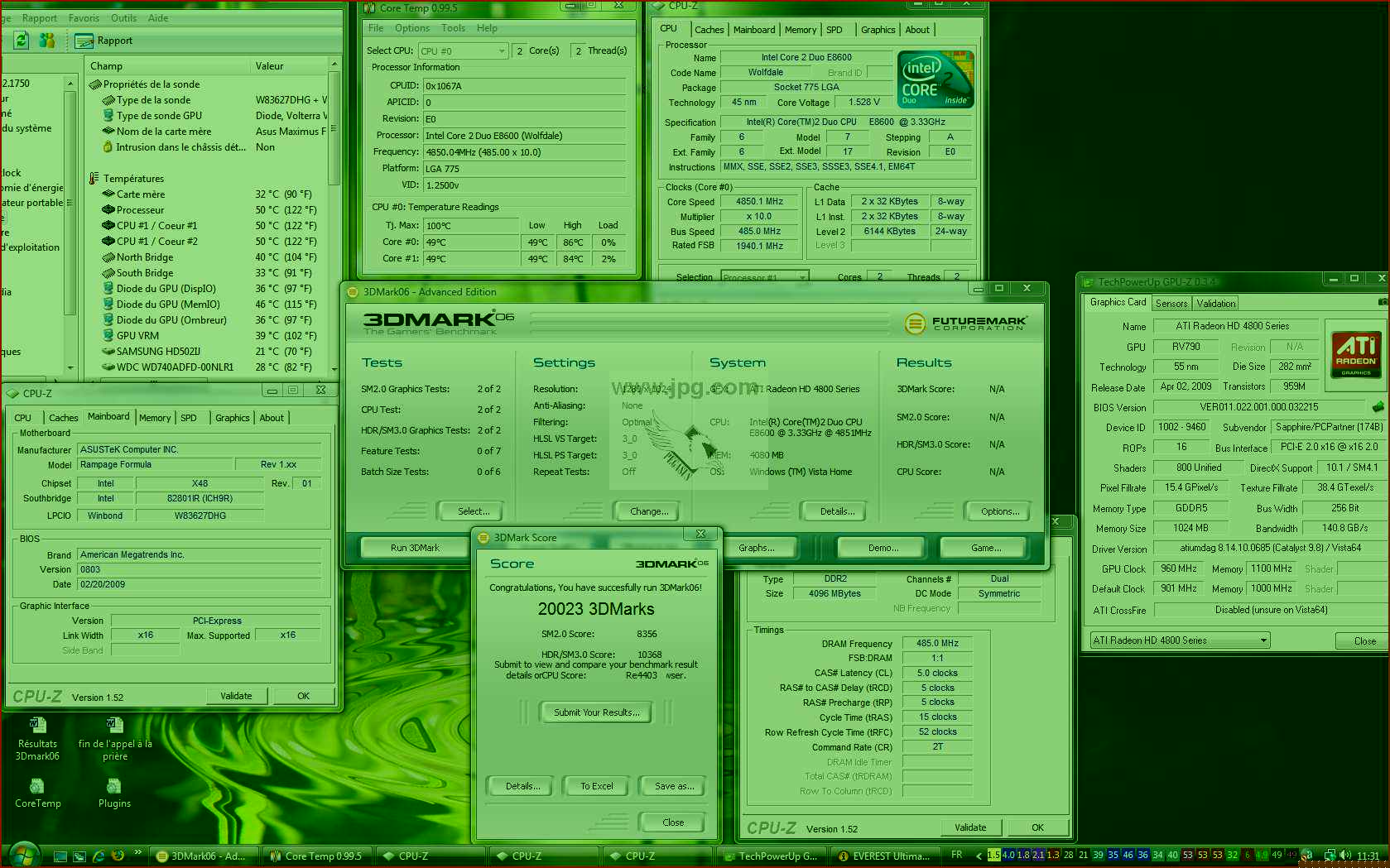
Task: Click the Températures thermometer icon
Action: [x=94, y=179]
